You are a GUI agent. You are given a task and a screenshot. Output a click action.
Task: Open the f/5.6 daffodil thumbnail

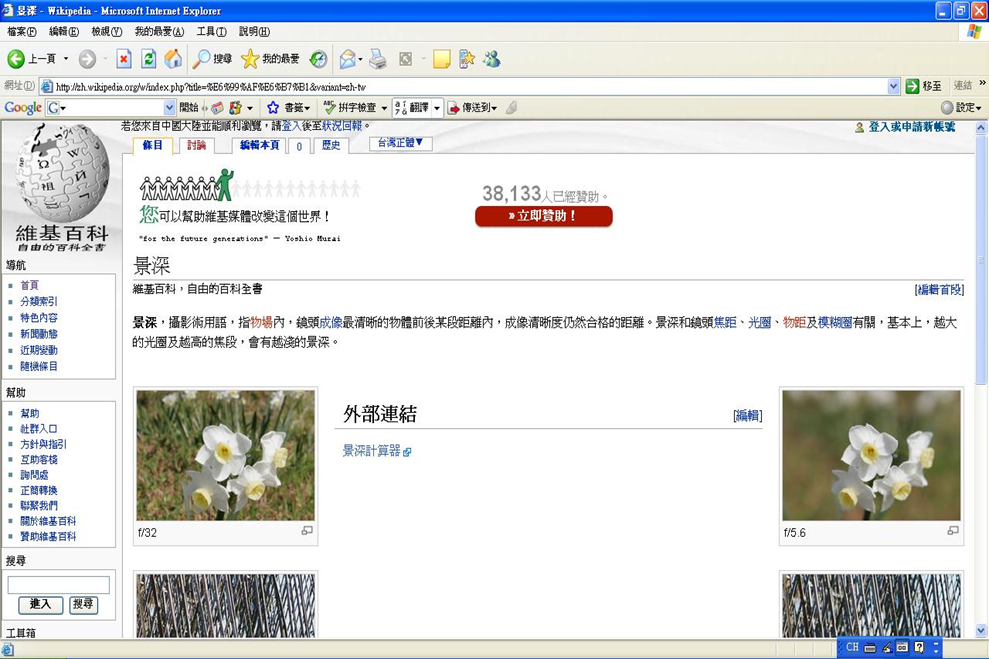(871, 455)
